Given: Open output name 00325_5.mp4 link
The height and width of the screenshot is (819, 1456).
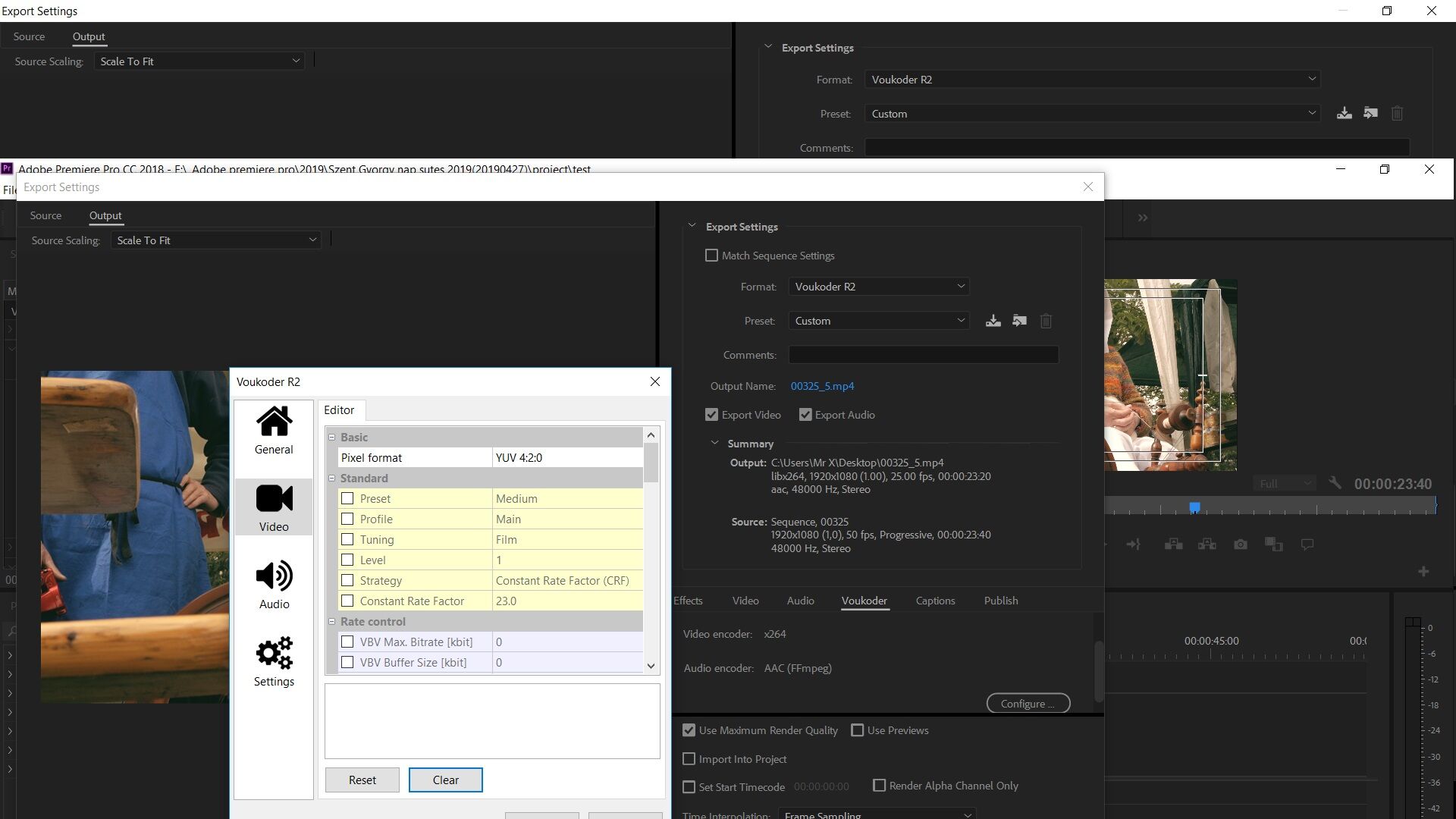Looking at the screenshot, I should (x=822, y=386).
